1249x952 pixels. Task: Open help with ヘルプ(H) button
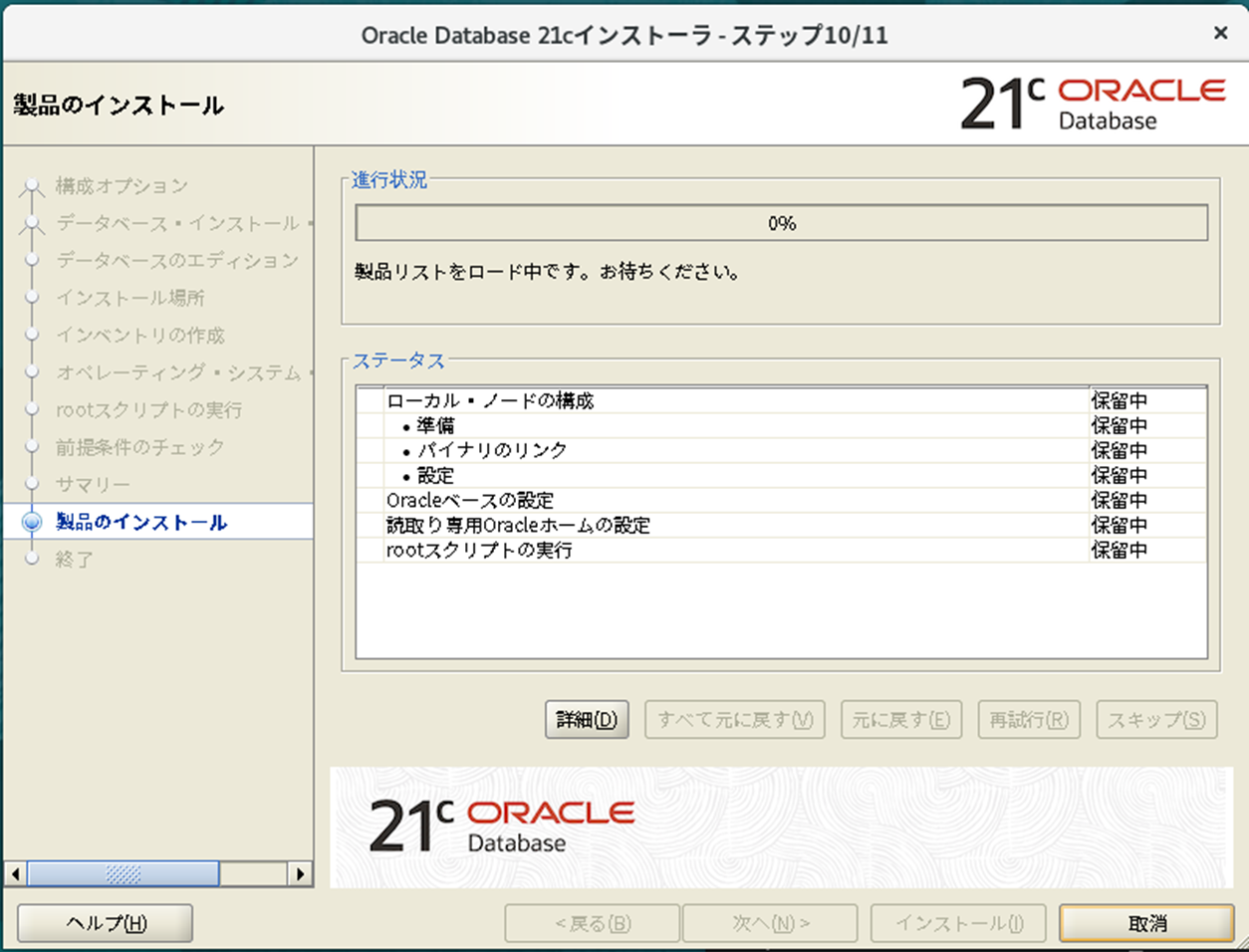tap(106, 923)
